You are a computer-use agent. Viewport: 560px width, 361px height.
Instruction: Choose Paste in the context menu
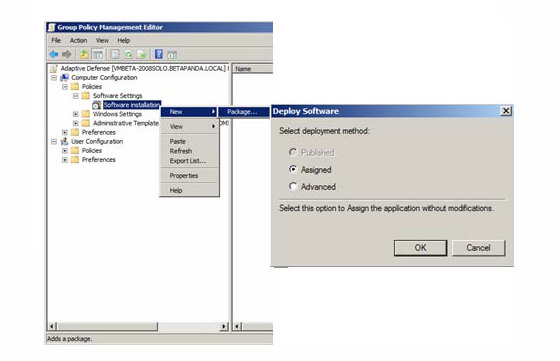click(190, 141)
